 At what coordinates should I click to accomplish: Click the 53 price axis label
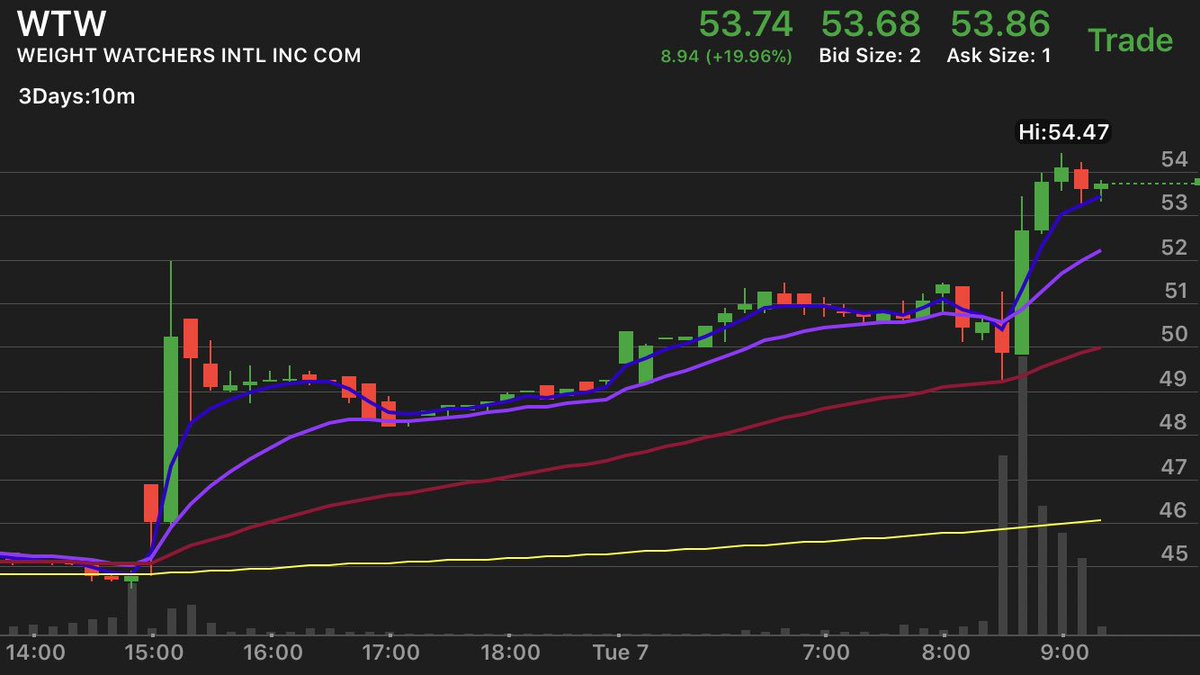pos(1174,203)
